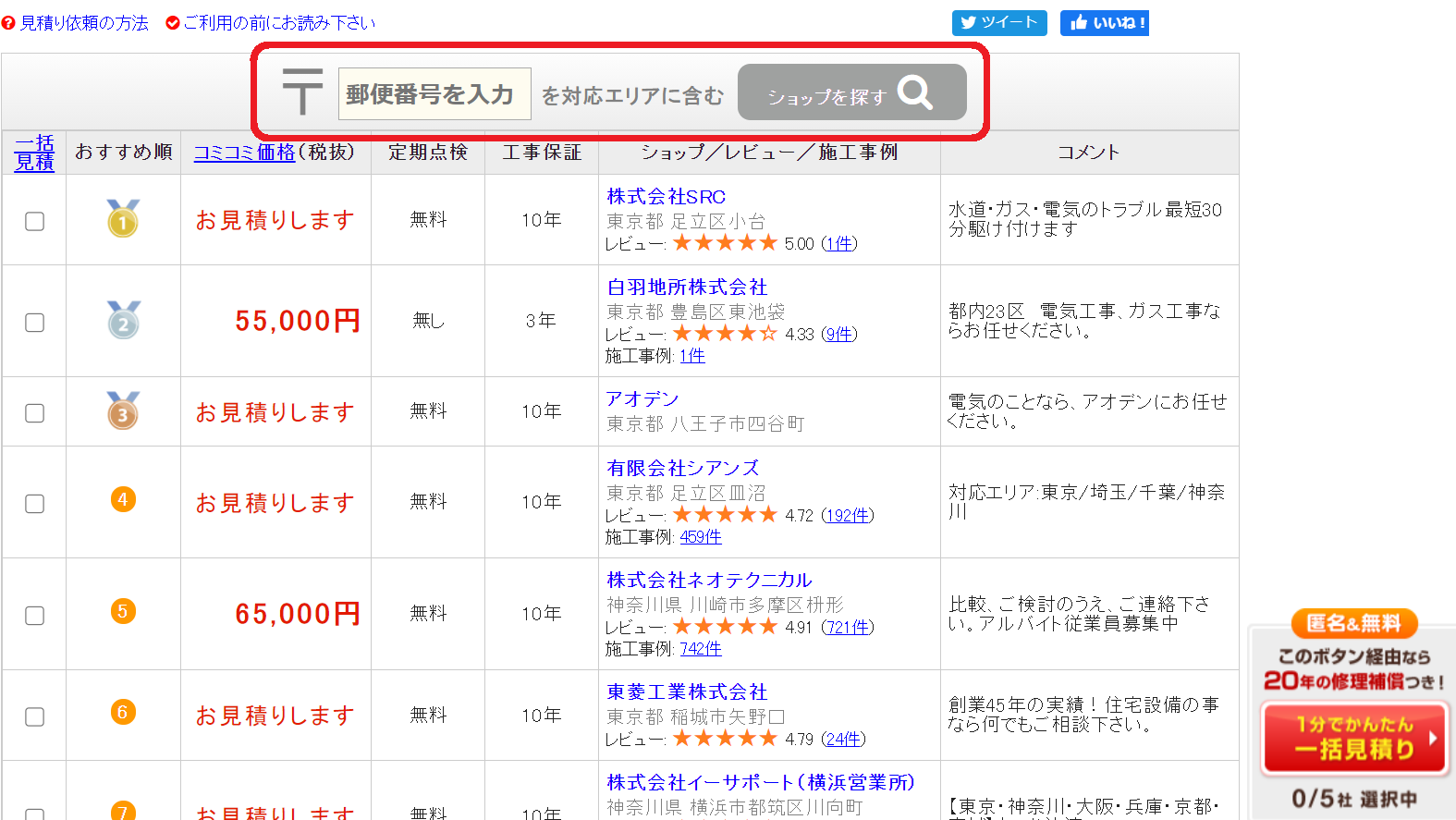Click the 4.91 star rating of ネオテクニカル
Image resolution: width=1456 pixels, height=820 pixels.
[x=725, y=627]
